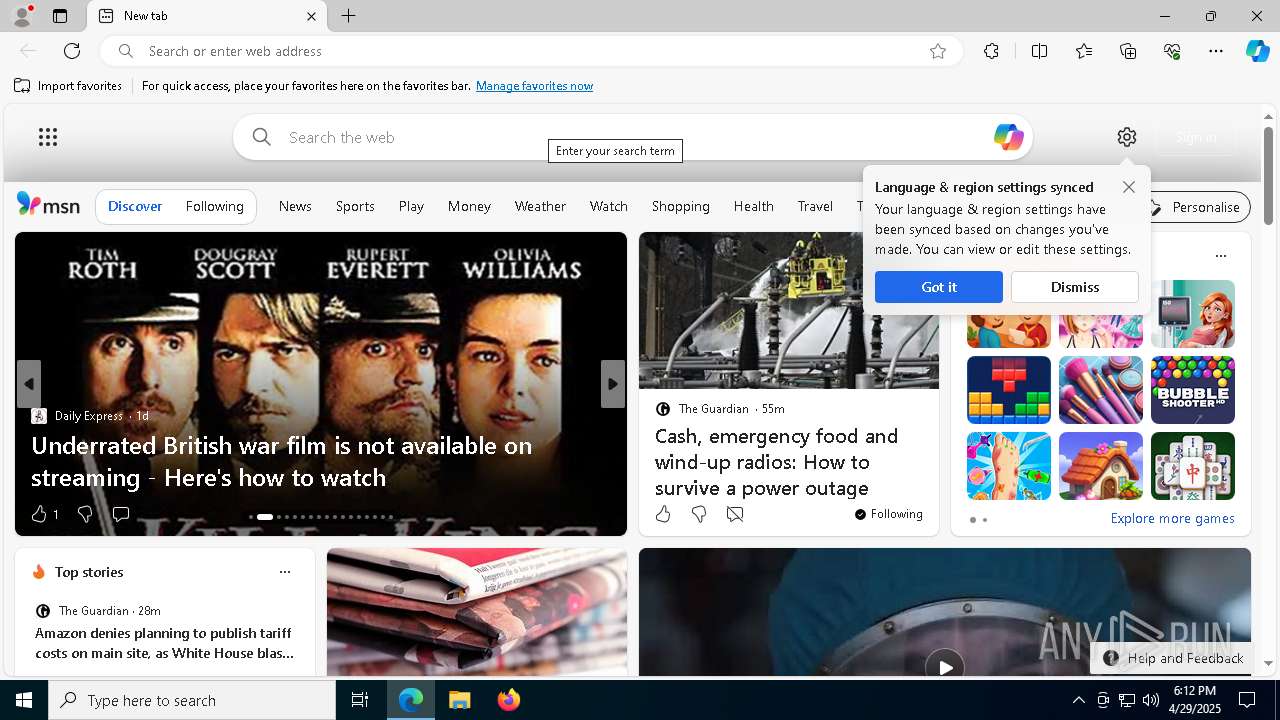The height and width of the screenshot is (720, 1280).
Task: Switch to the Discover tab
Action: point(135,206)
